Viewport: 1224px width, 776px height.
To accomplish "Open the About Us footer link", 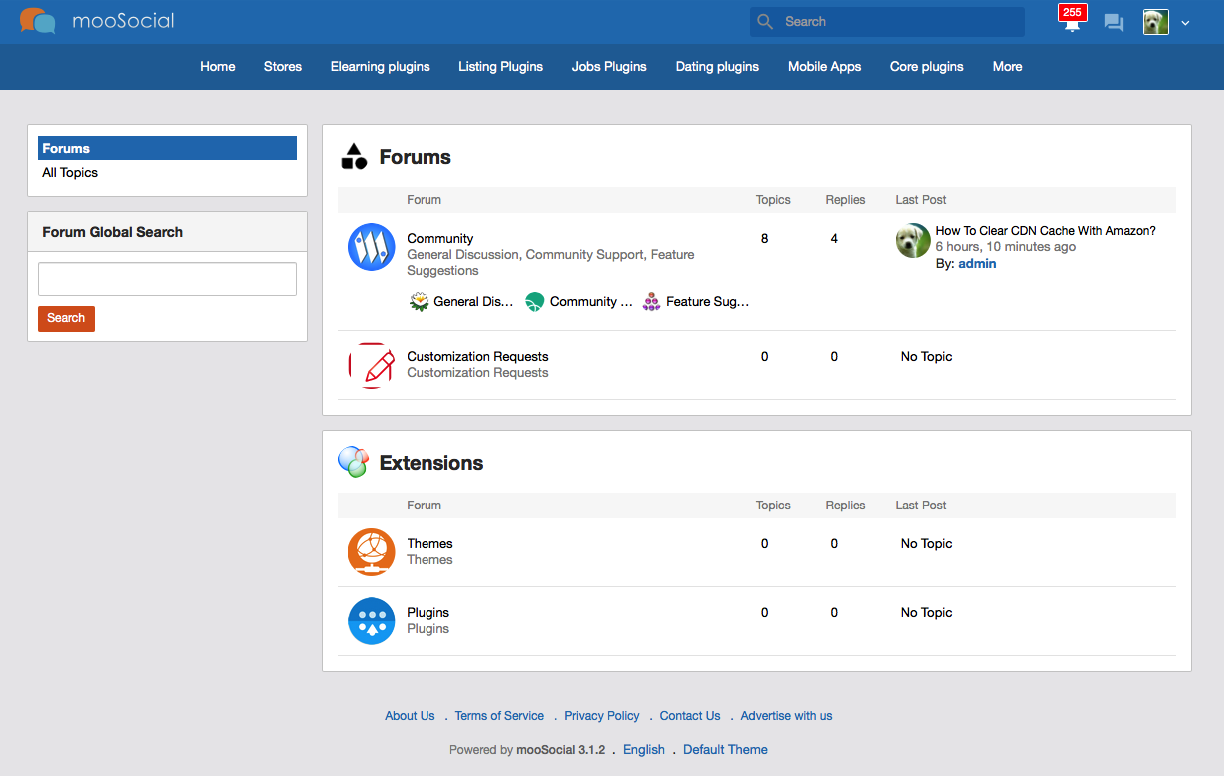I will click(410, 716).
